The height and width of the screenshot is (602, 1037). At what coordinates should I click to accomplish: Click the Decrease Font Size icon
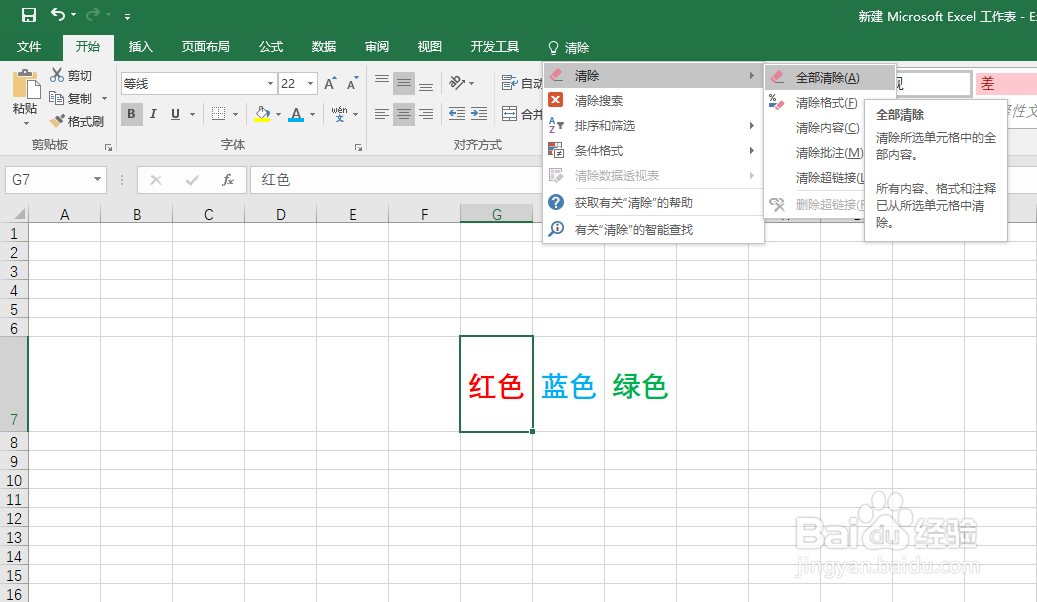tap(352, 83)
